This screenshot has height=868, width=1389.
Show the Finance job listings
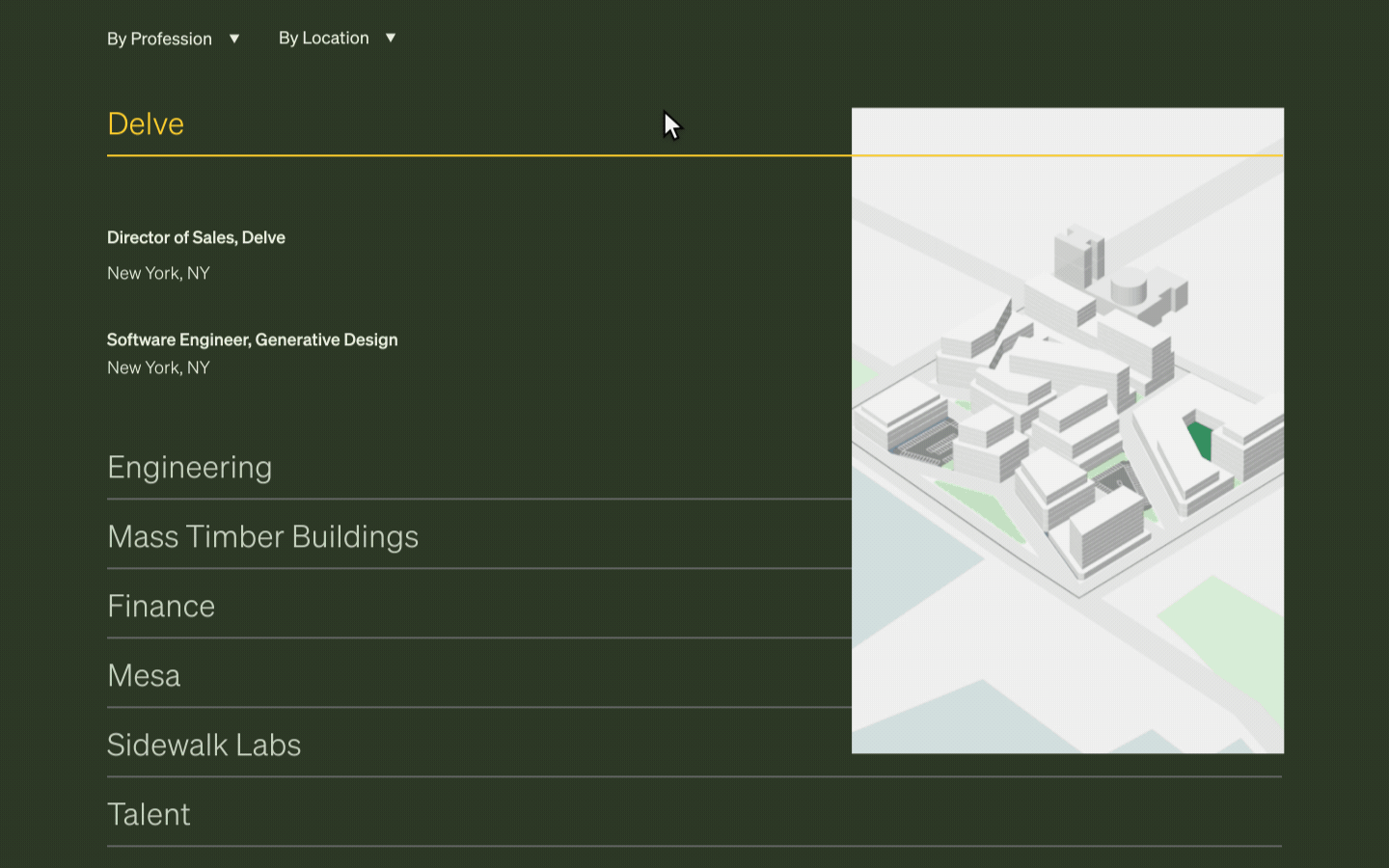click(x=161, y=607)
